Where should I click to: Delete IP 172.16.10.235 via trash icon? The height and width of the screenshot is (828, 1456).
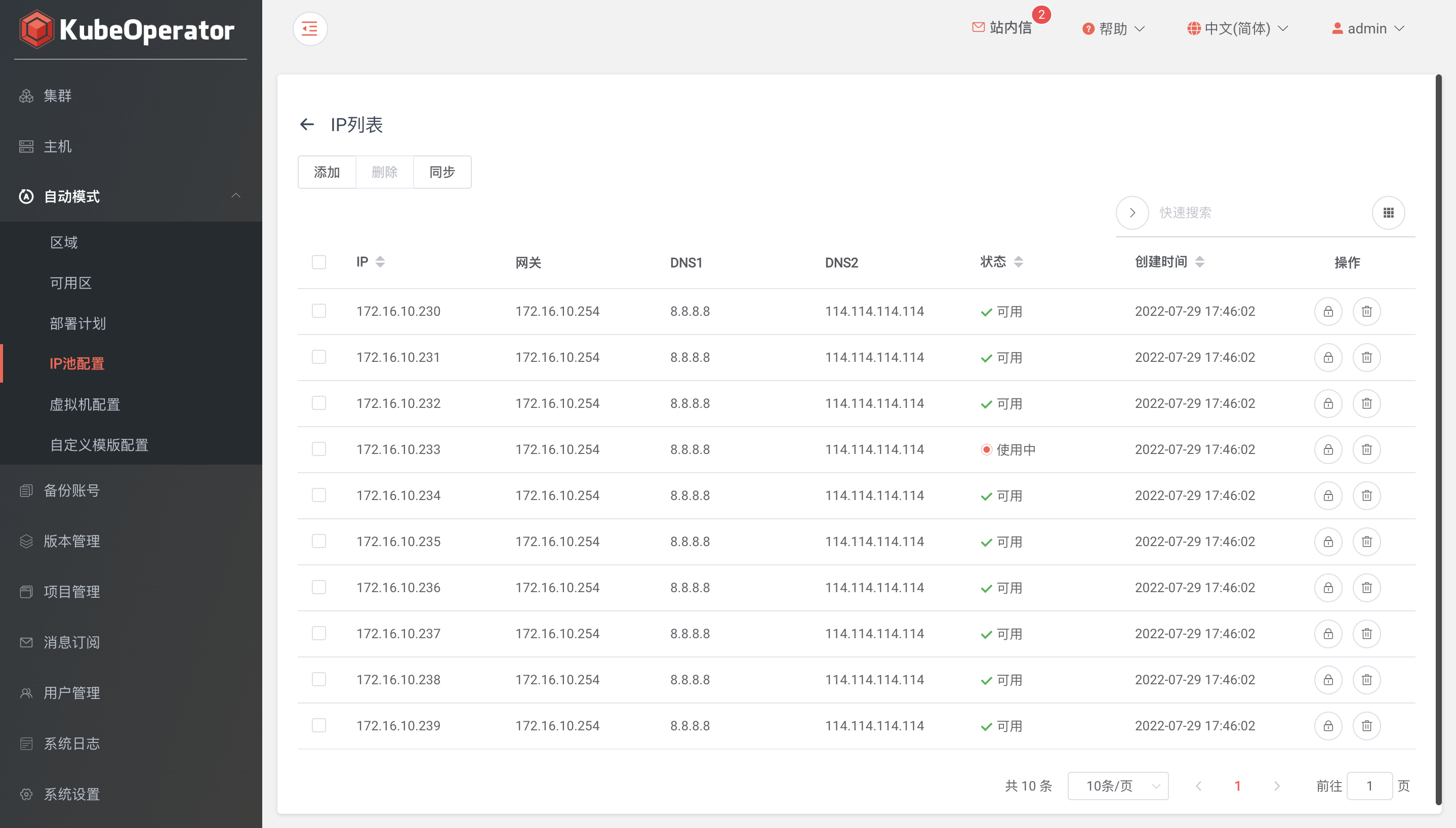[x=1367, y=542]
